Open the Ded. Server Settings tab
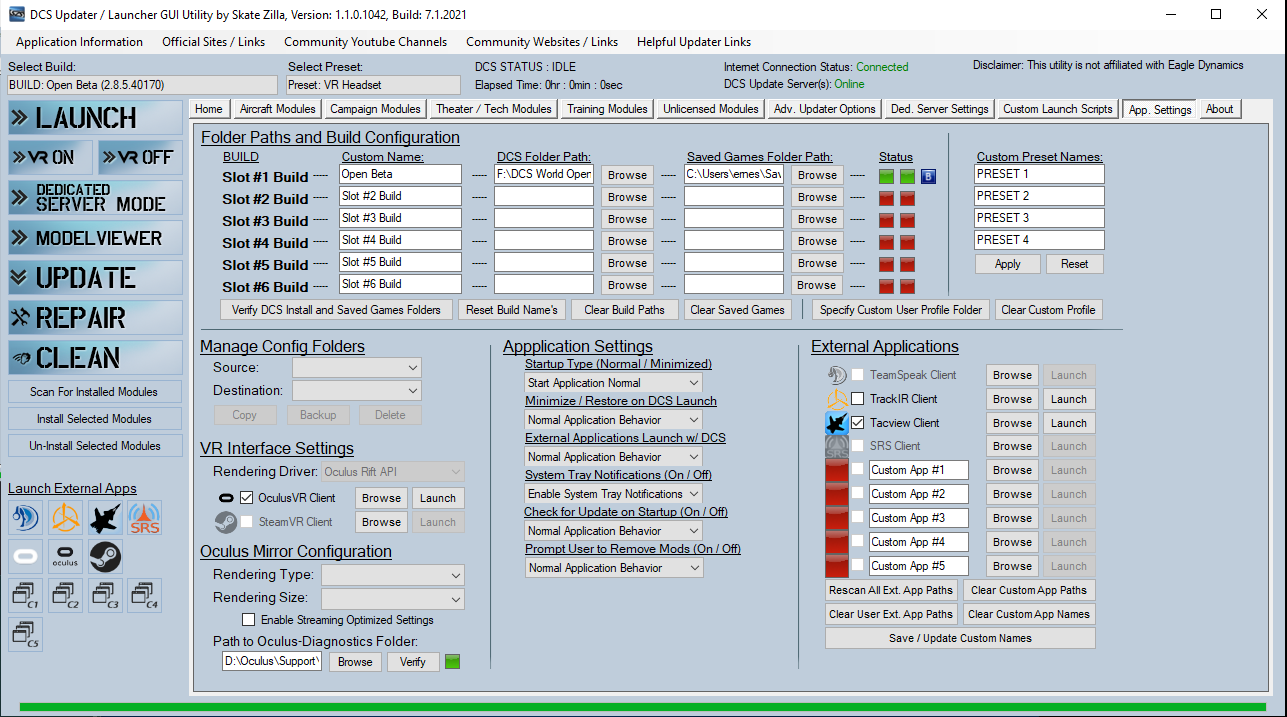This screenshot has height=717, width=1287. click(x=940, y=109)
